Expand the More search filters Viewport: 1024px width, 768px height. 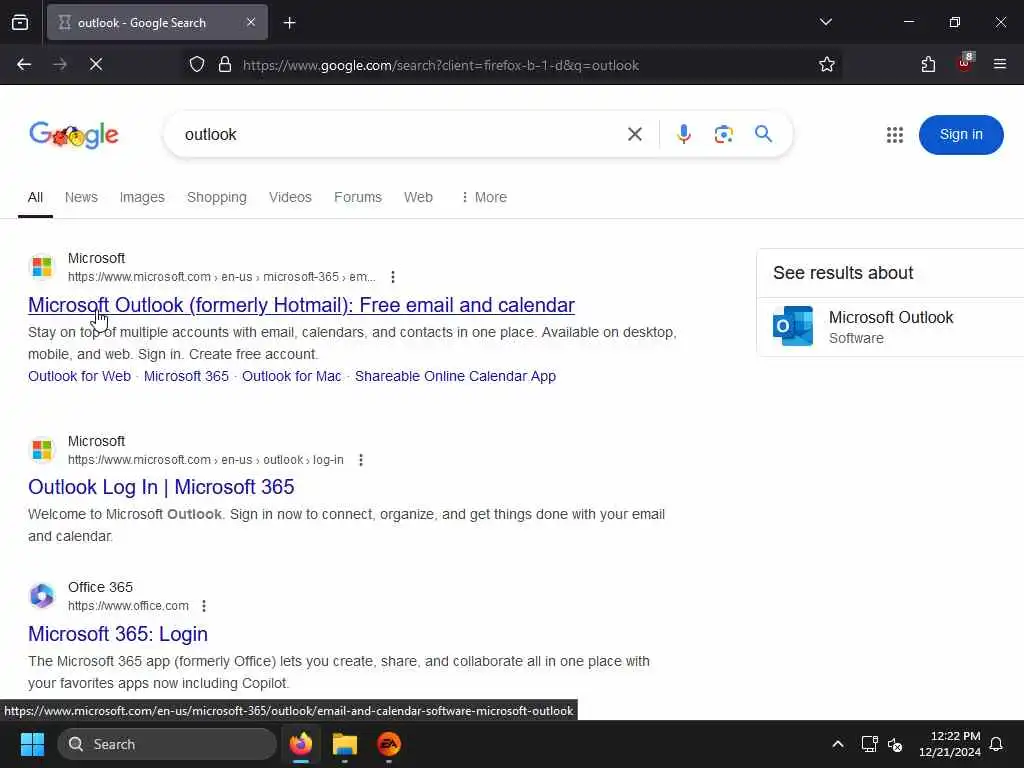(484, 197)
